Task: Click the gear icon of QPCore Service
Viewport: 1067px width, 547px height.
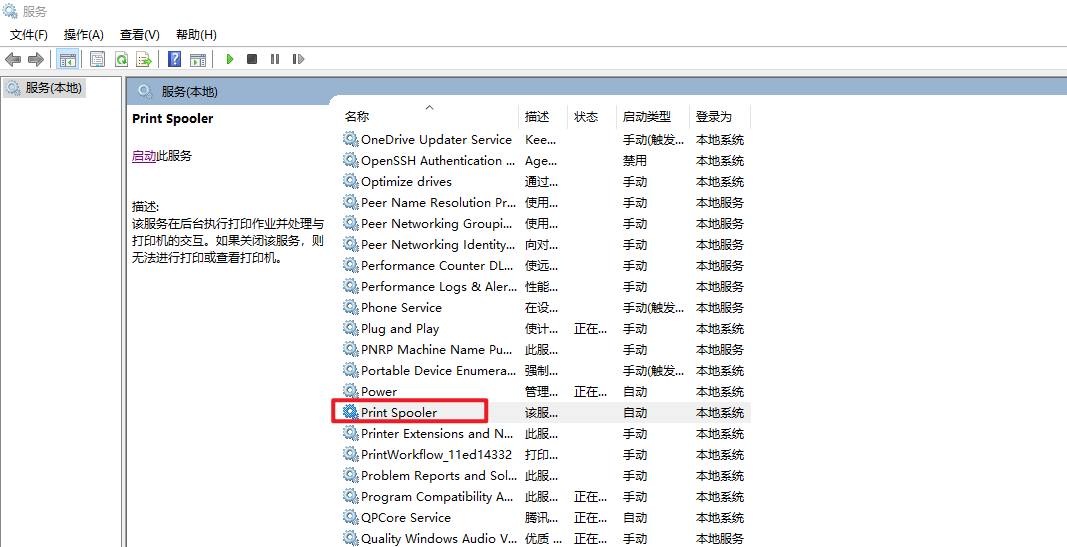Action: pos(350,517)
